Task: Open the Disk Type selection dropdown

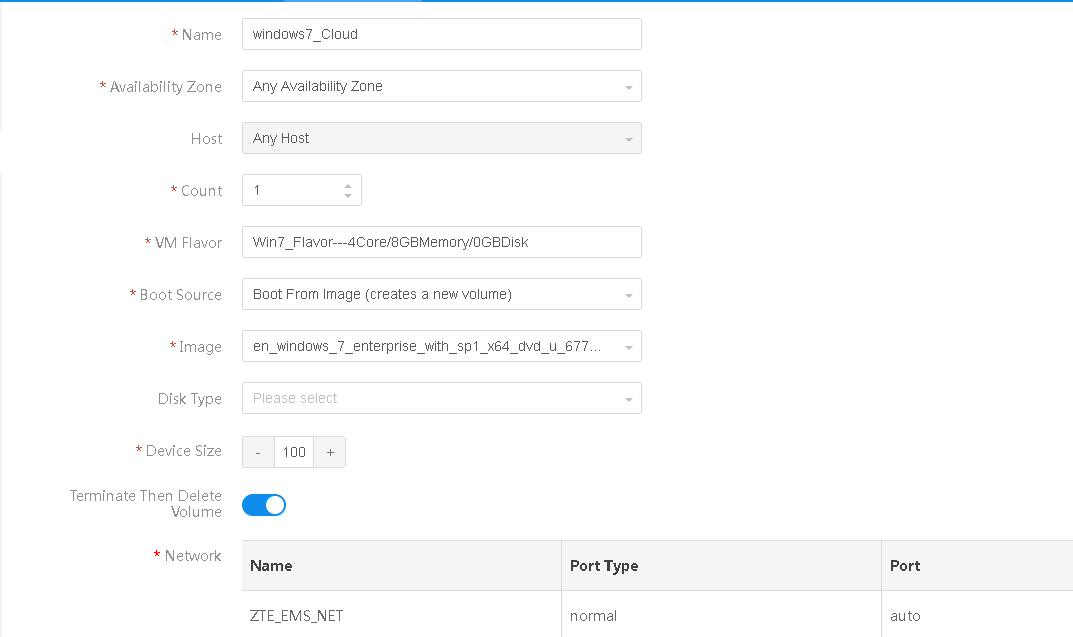Action: point(441,398)
